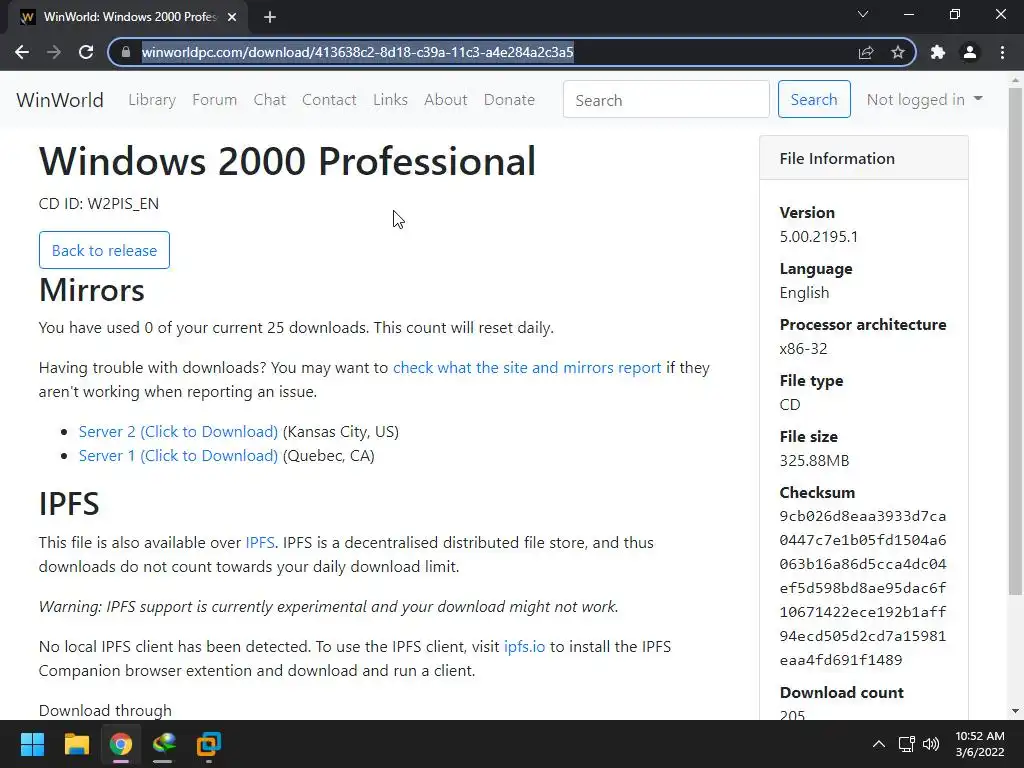1024x768 pixels.
Task: Click the Back to release button
Action: 104,250
